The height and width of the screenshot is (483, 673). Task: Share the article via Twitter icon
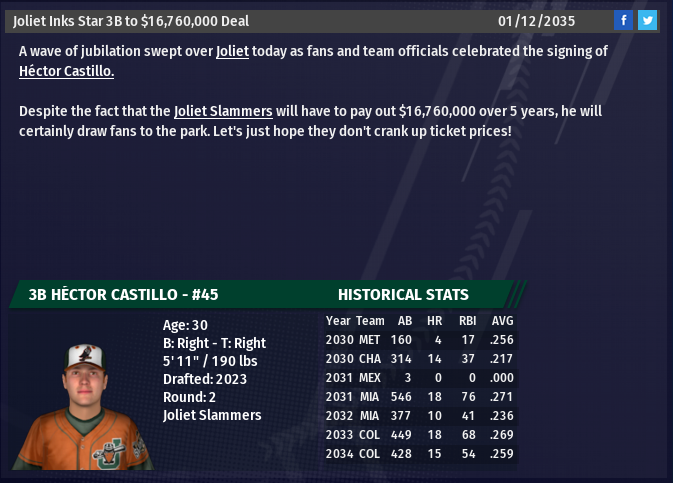[x=647, y=20]
